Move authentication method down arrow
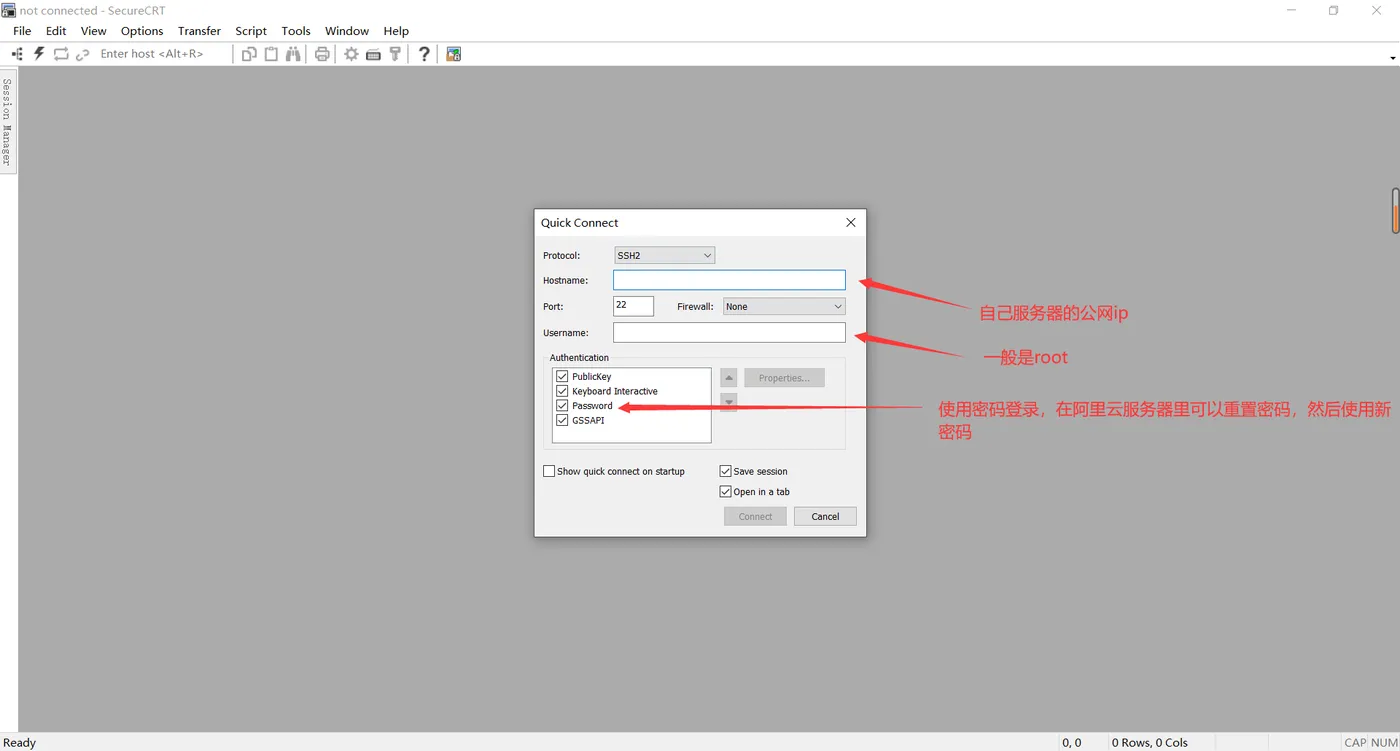Screen dimensions: 1400x751 [x=729, y=402]
